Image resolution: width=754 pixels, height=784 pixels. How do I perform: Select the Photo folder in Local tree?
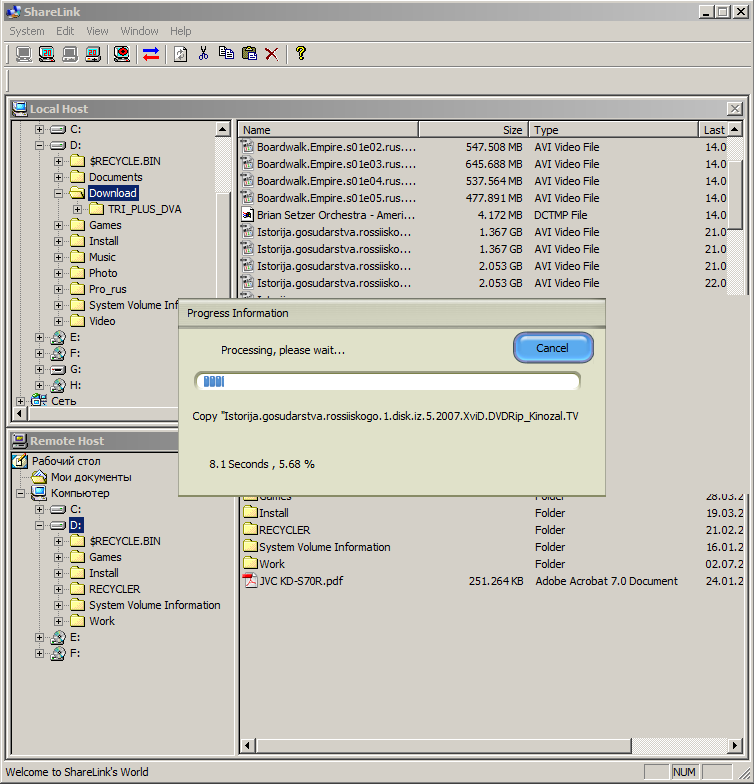tap(103, 274)
